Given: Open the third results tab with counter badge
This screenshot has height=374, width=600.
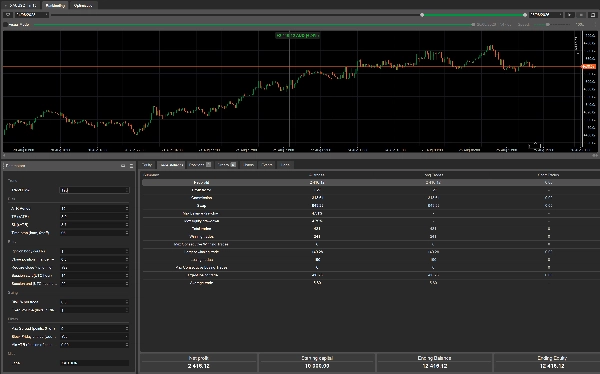Looking at the screenshot, I should [x=200, y=165].
